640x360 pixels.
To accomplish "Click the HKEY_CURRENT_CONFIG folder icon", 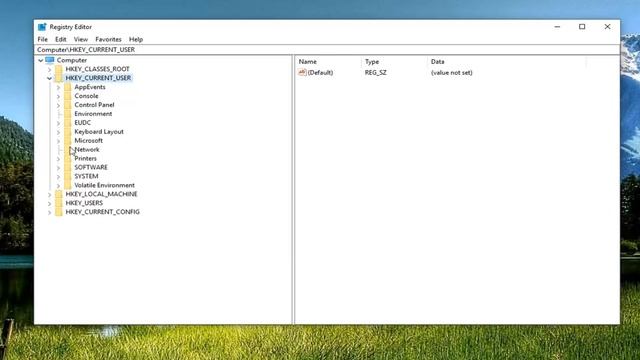I will (x=59, y=212).
